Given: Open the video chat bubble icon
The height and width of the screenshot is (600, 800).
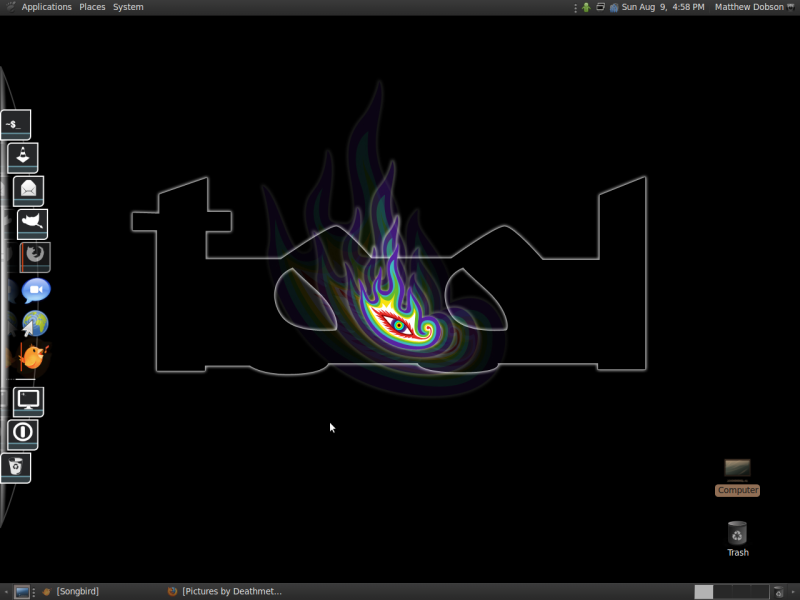Looking at the screenshot, I should point(36,290).
